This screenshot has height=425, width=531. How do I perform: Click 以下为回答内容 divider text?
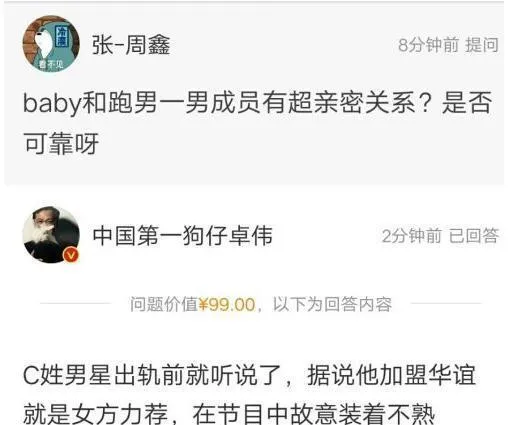click(x=333, y=304)
